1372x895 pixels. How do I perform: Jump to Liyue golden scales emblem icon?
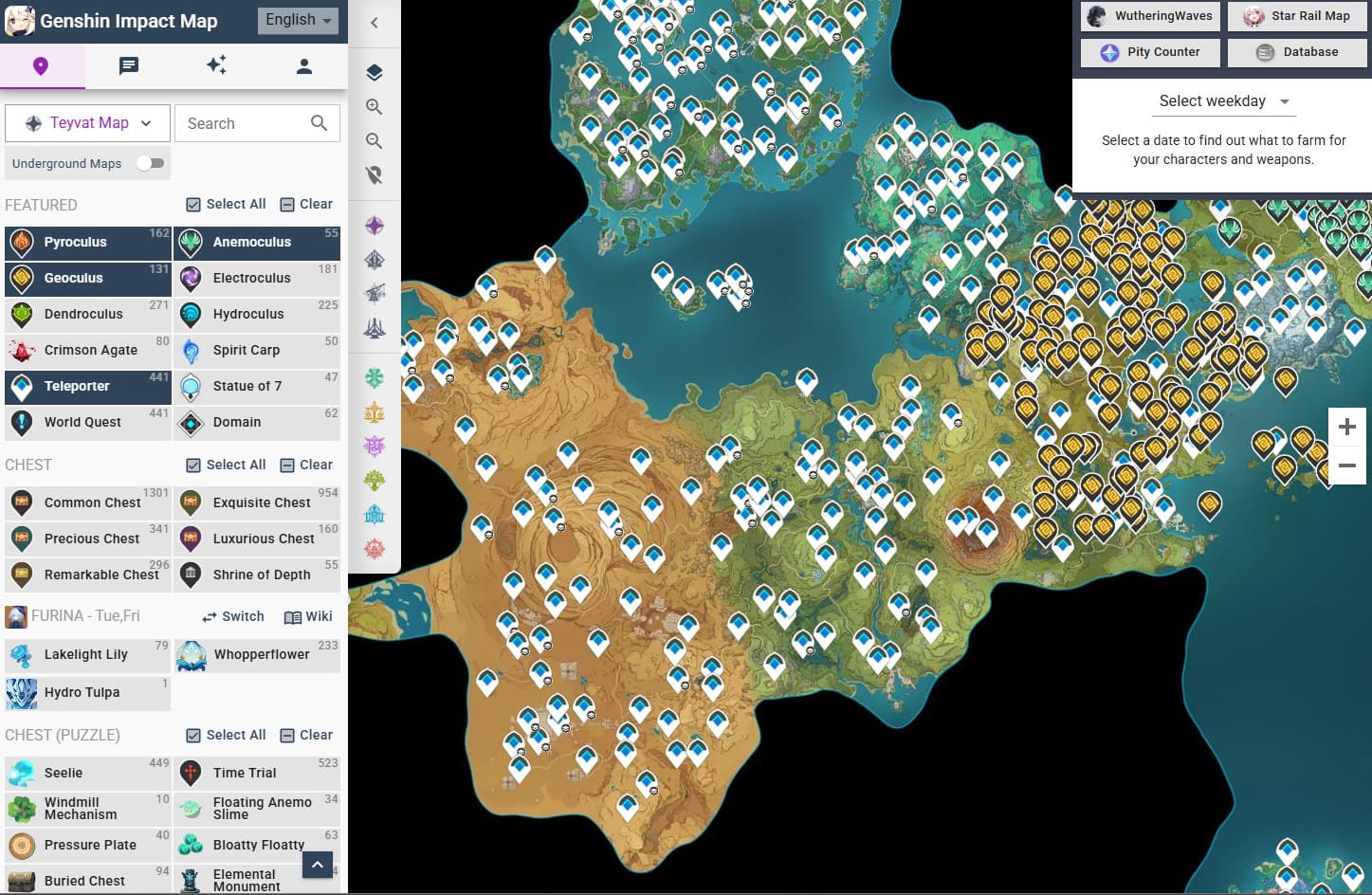(x=375, y=412)
